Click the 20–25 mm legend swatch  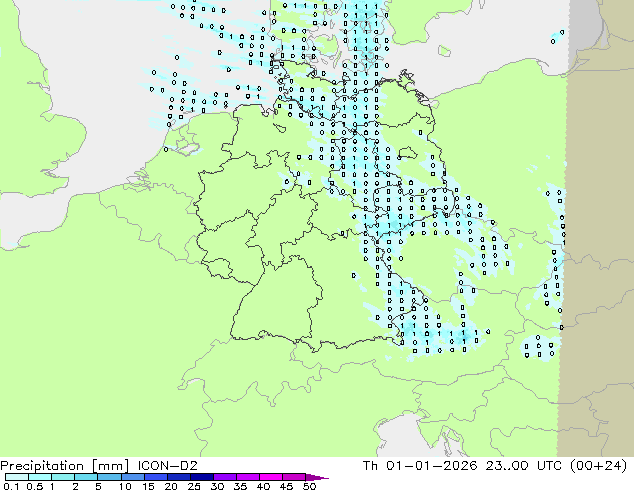click(x=178, y=477)
